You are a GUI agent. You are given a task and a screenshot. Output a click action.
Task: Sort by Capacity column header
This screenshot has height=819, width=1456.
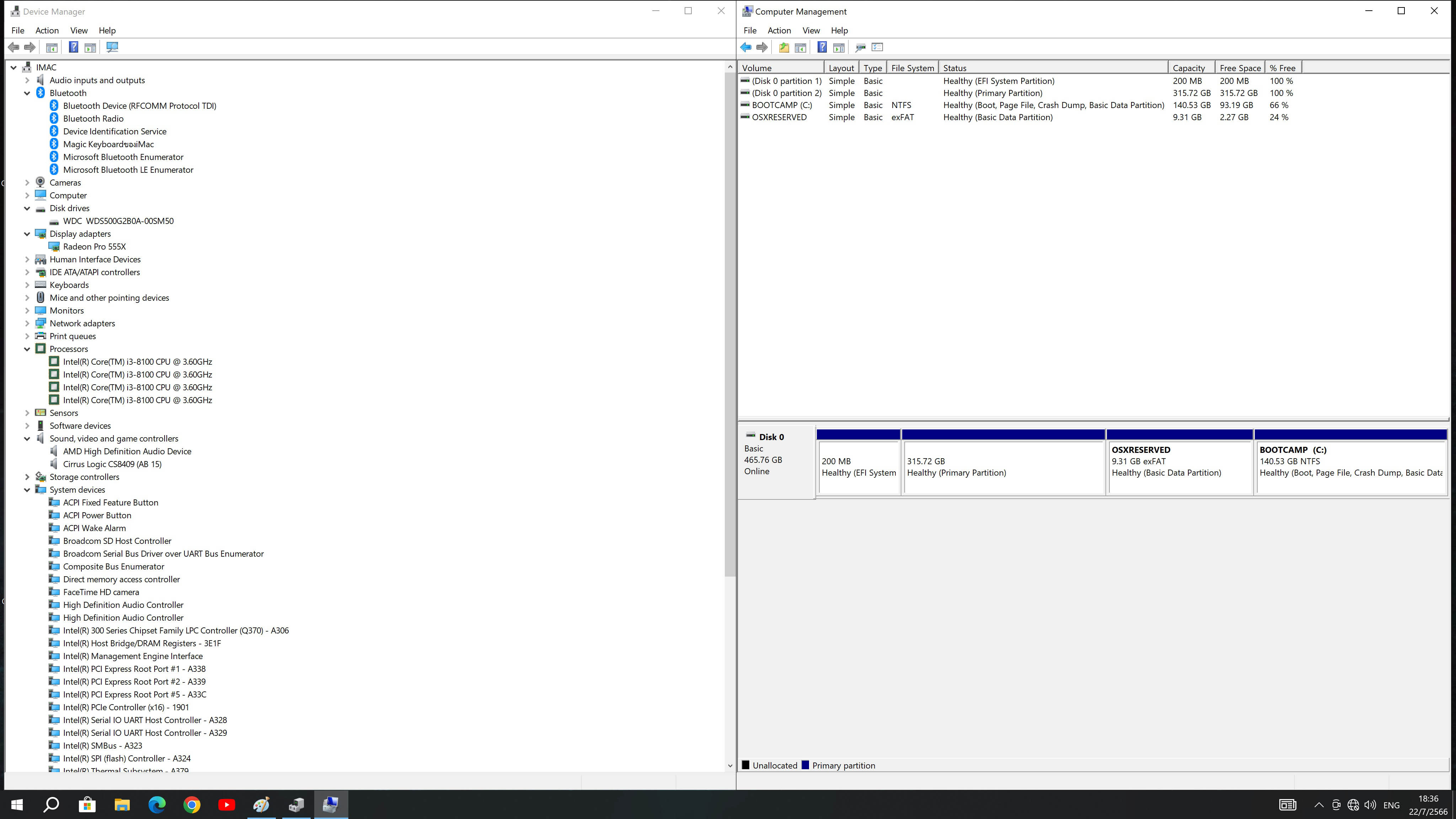1192,68
